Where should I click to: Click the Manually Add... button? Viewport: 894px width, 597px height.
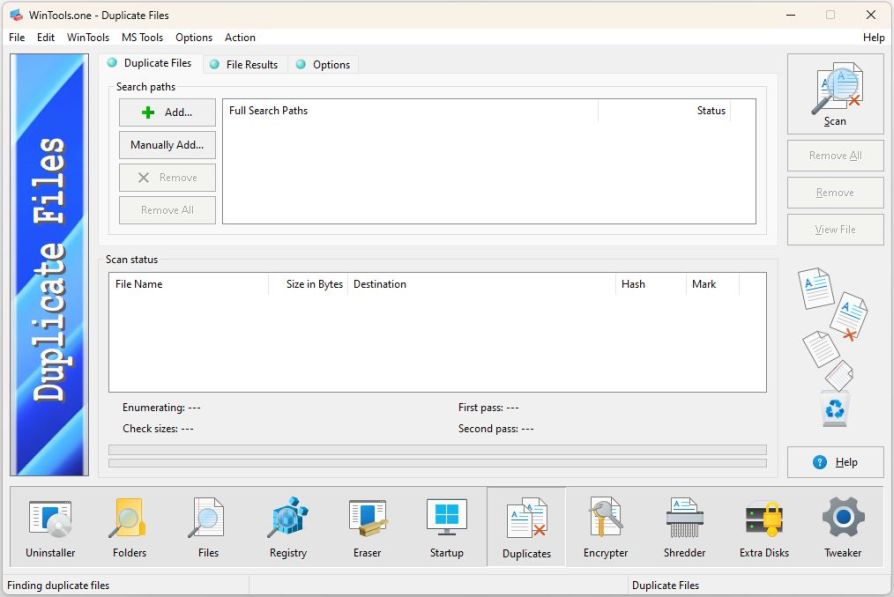point(167,145)
